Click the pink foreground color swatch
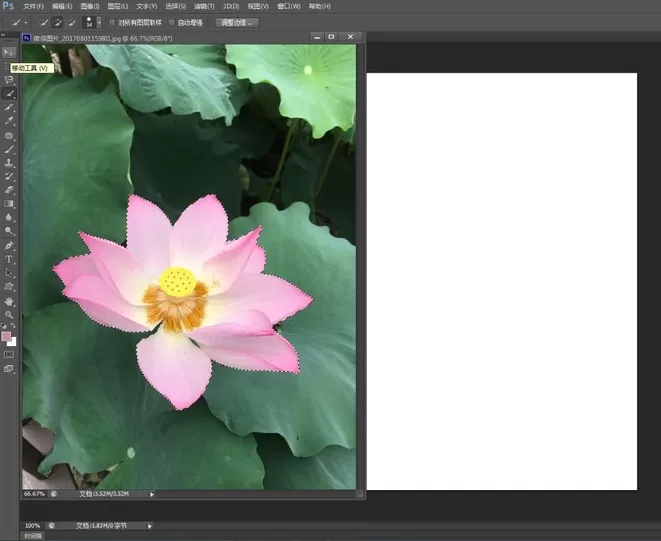Image resolution: width=661 pixels, height=541 pixels. pyautogui.click(x=6, y=336)
